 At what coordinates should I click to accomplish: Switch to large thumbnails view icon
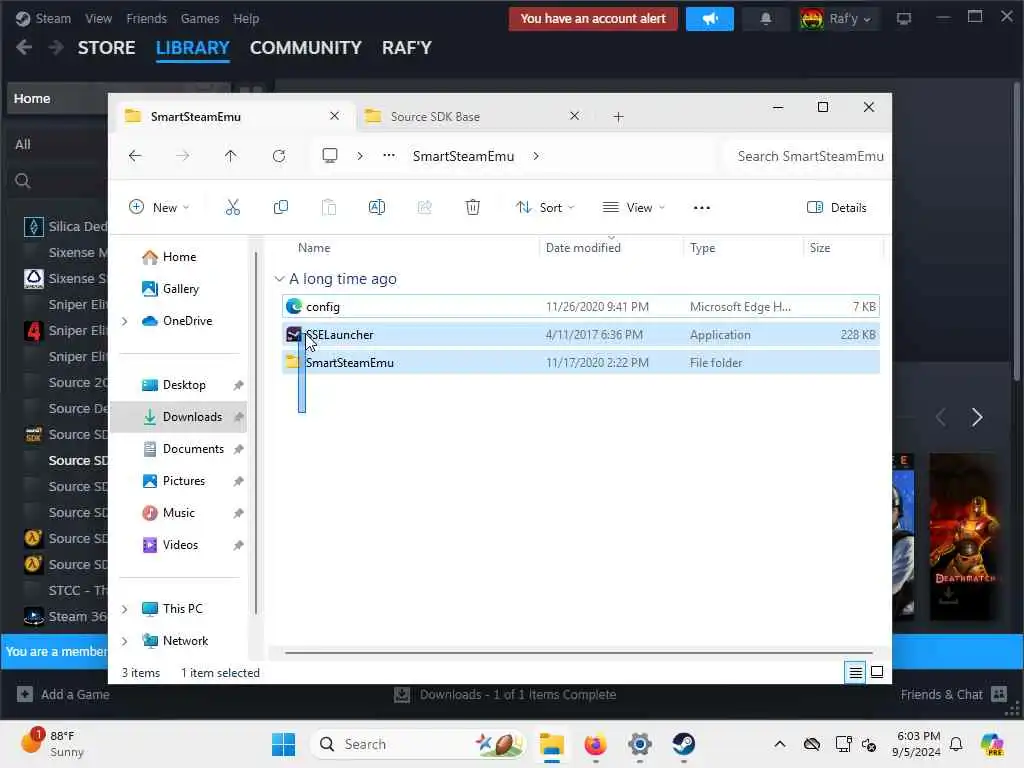pos(877,673)
